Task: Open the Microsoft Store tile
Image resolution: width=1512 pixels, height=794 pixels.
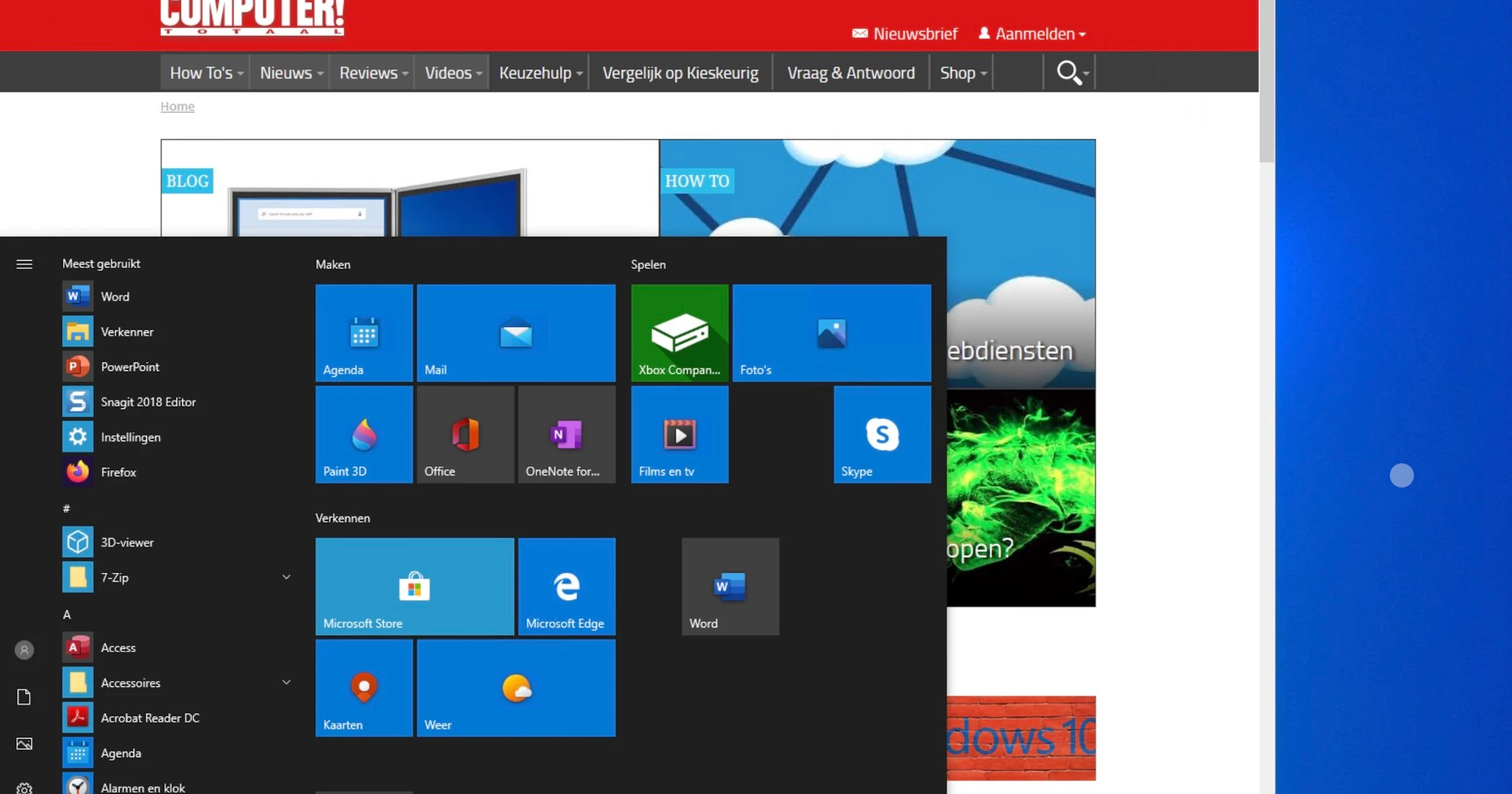Action: (x=415, y=586)
